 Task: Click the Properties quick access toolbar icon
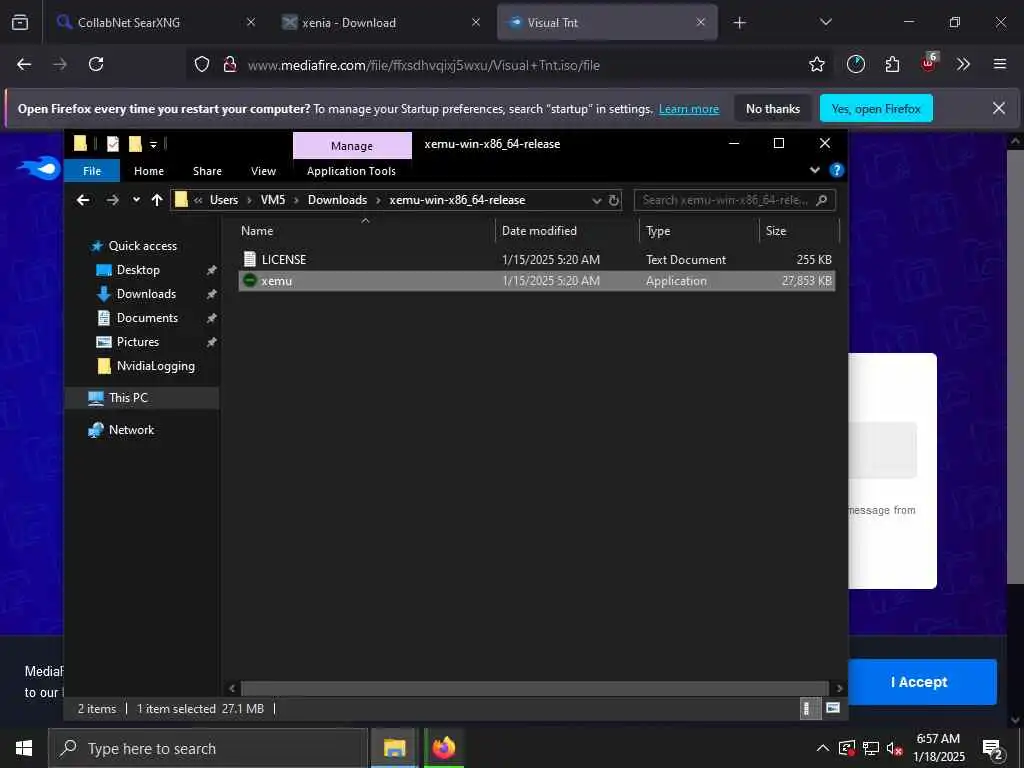coord(113,144)
